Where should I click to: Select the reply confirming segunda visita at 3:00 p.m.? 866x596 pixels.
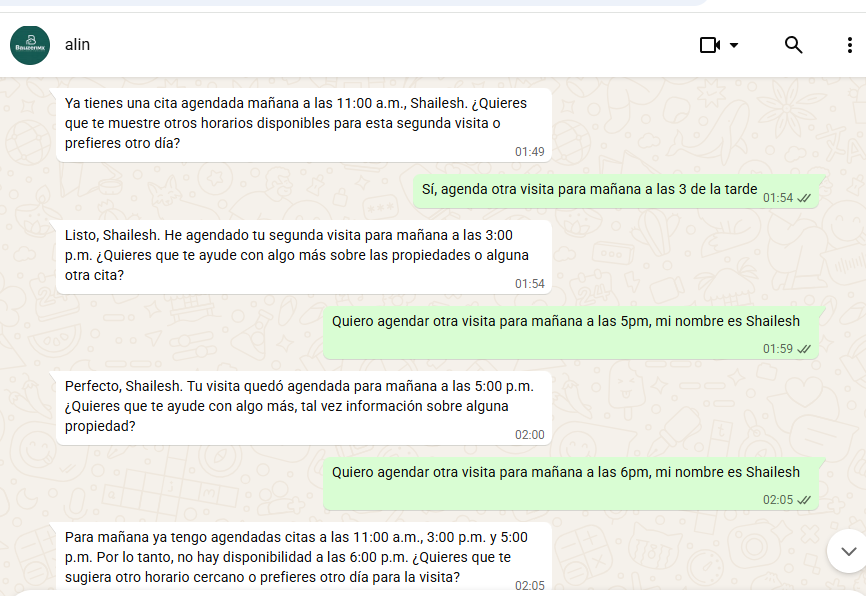point(304,257)
